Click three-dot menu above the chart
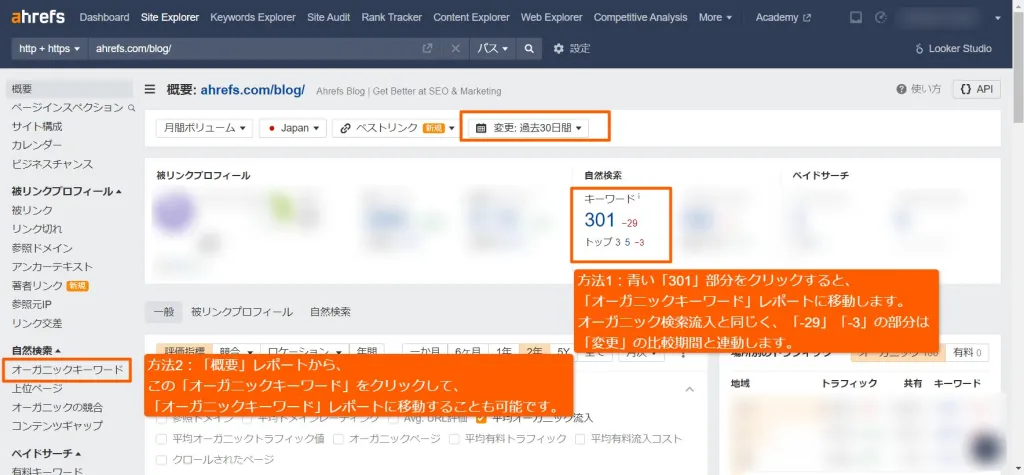The width and height of the screenshot is (1024, 475). click(684, 353)
